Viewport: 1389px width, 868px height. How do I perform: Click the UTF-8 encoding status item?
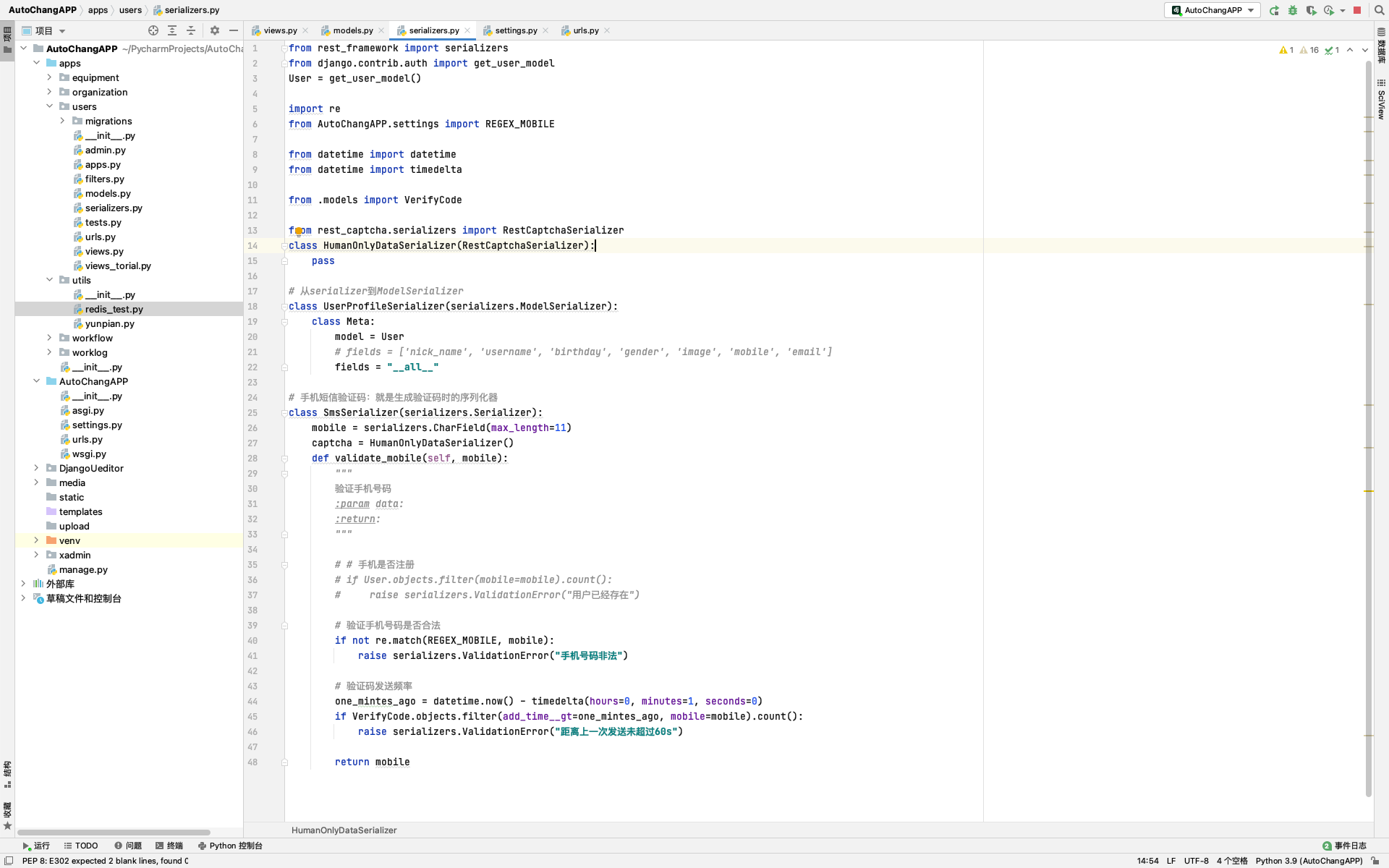[x=1197, y=861]
